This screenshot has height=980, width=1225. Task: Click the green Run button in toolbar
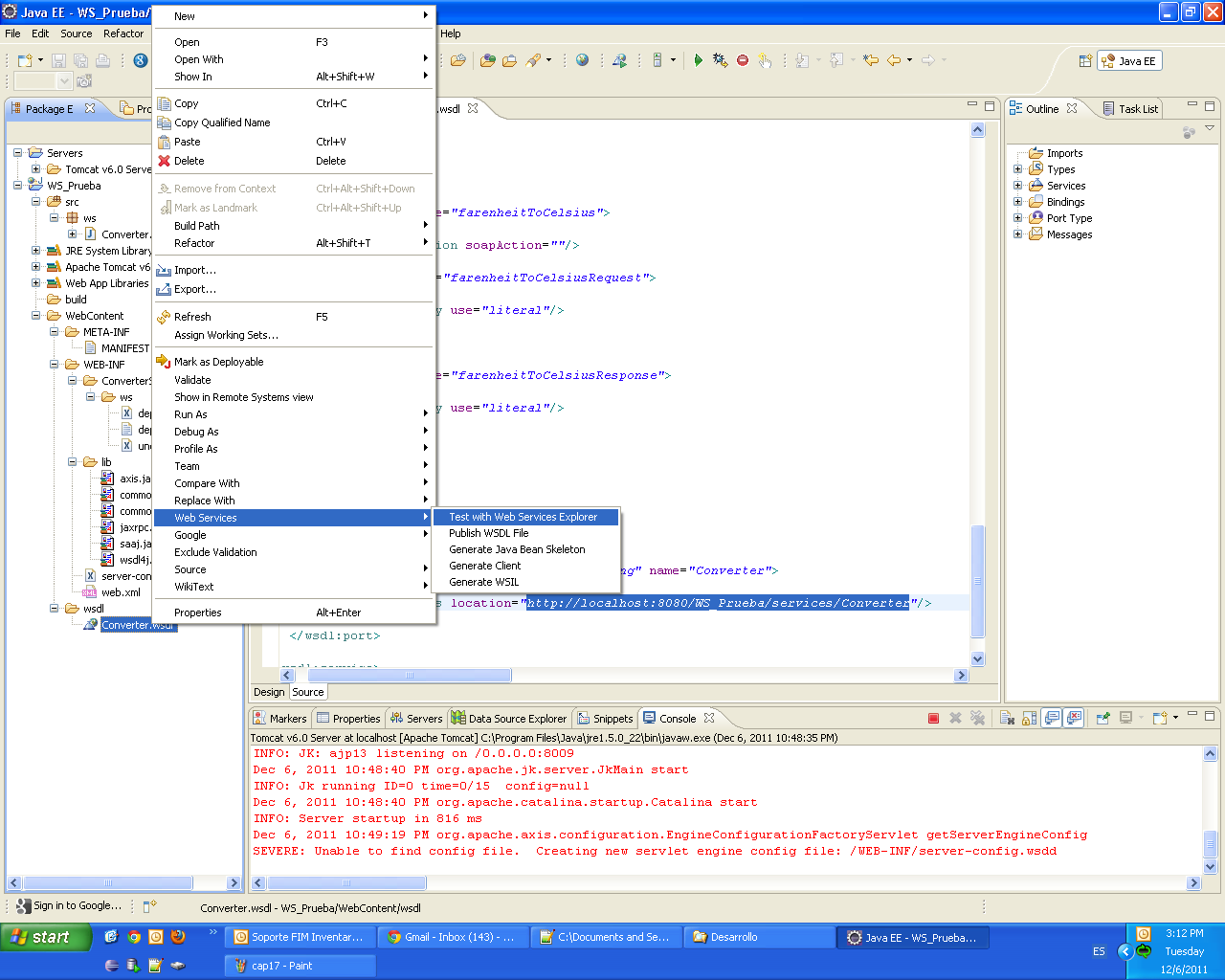tap(698, 60)
